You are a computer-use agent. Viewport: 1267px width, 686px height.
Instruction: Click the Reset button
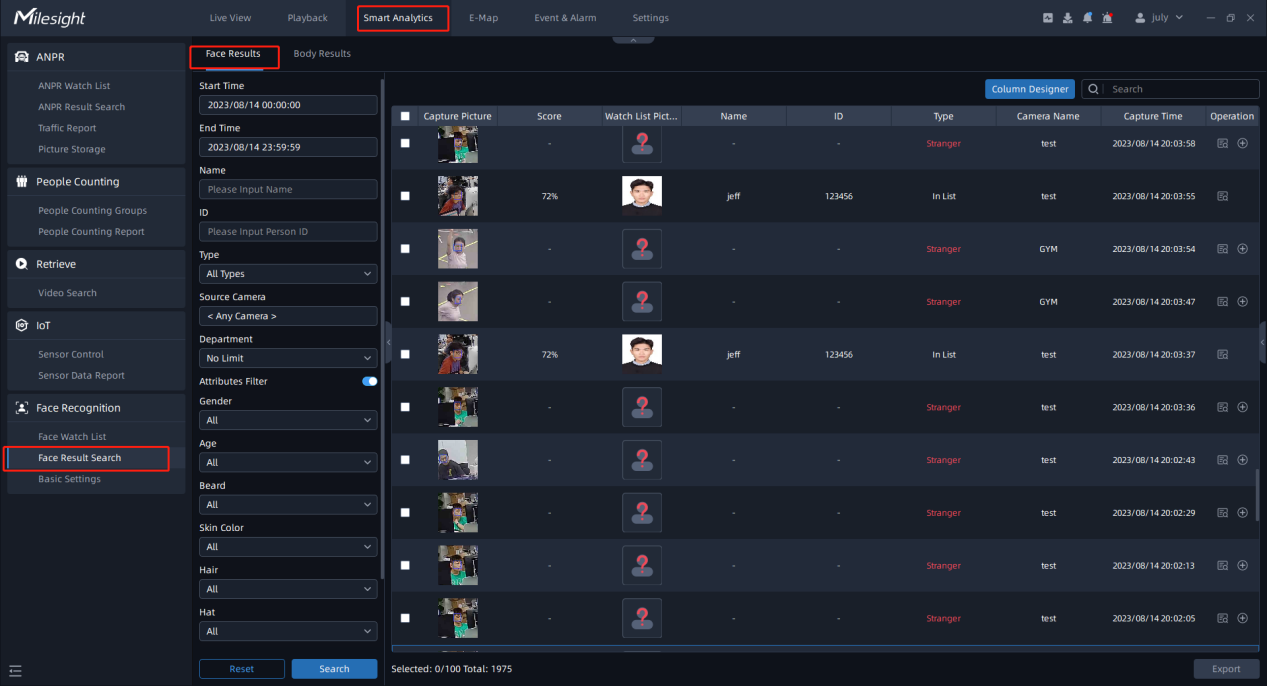point(242,669)
